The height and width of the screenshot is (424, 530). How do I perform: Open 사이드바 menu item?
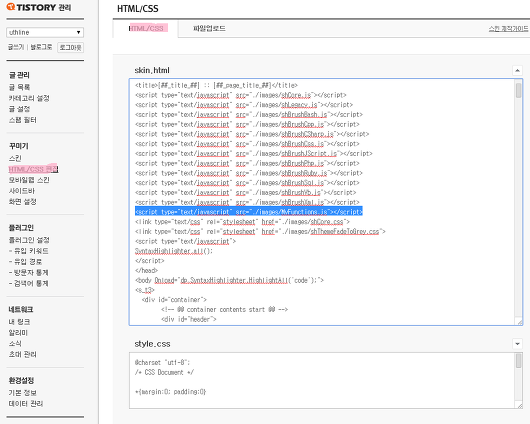pyautogui.click(x=22, y=191)
